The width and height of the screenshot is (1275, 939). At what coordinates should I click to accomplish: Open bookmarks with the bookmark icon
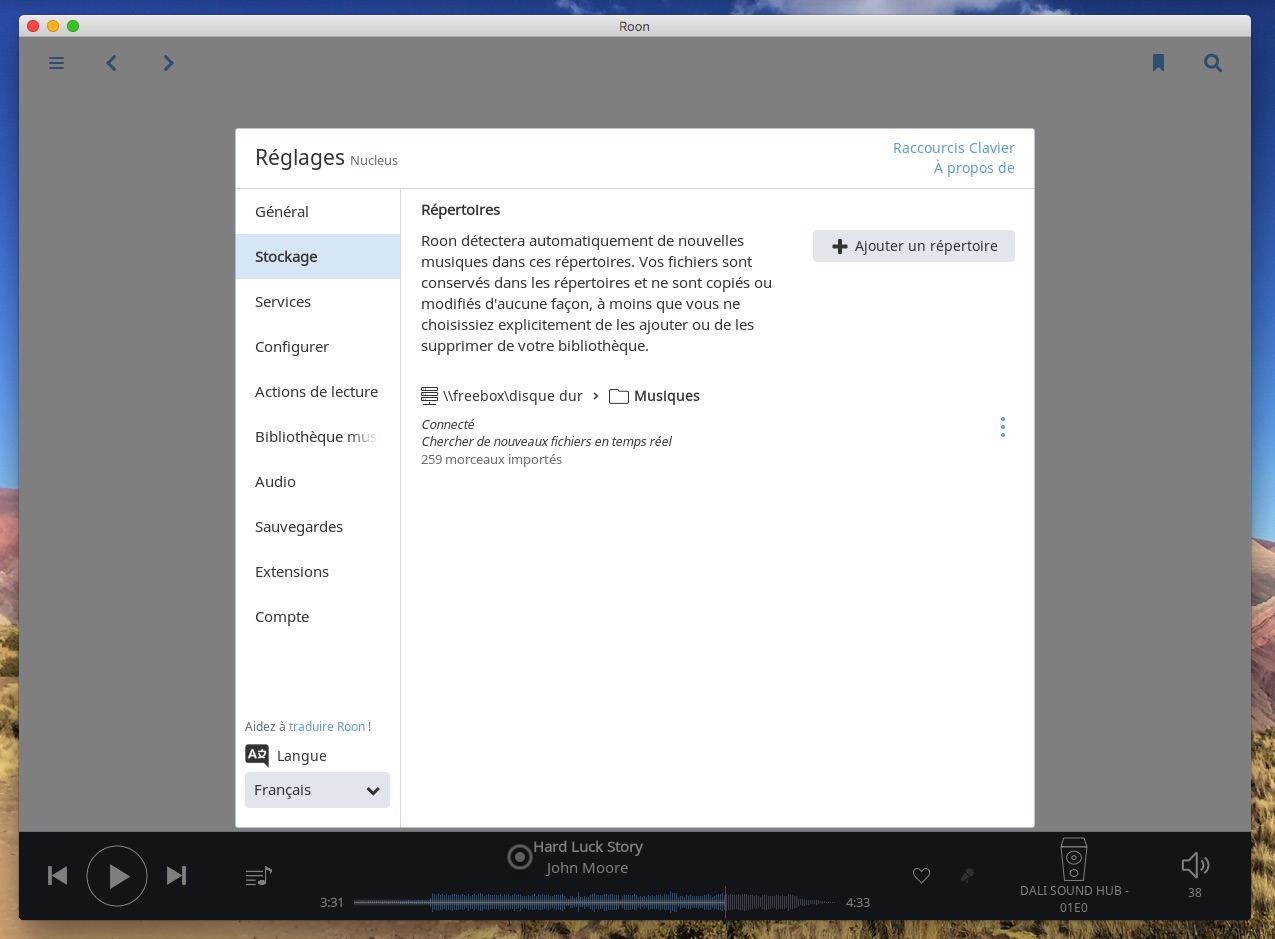point(1158,63)
